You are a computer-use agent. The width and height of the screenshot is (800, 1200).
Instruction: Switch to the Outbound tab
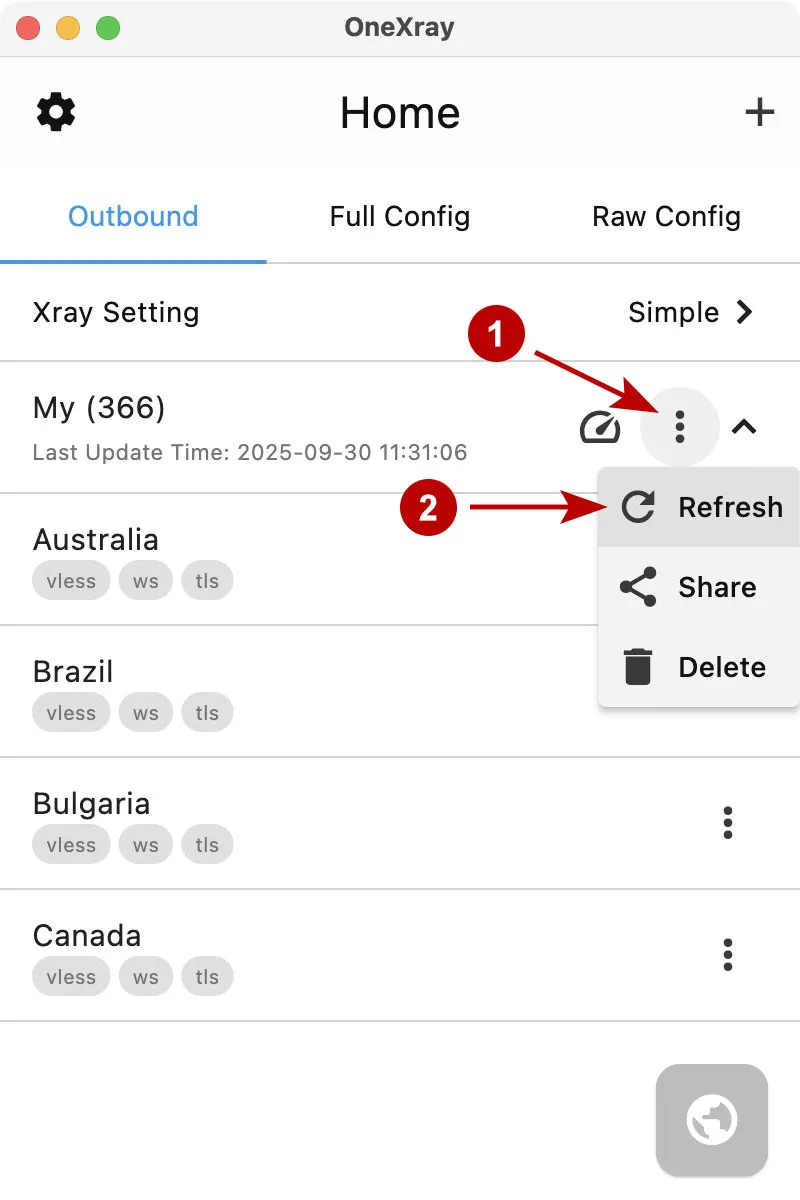pyautogui.click(x=133, y=217)
